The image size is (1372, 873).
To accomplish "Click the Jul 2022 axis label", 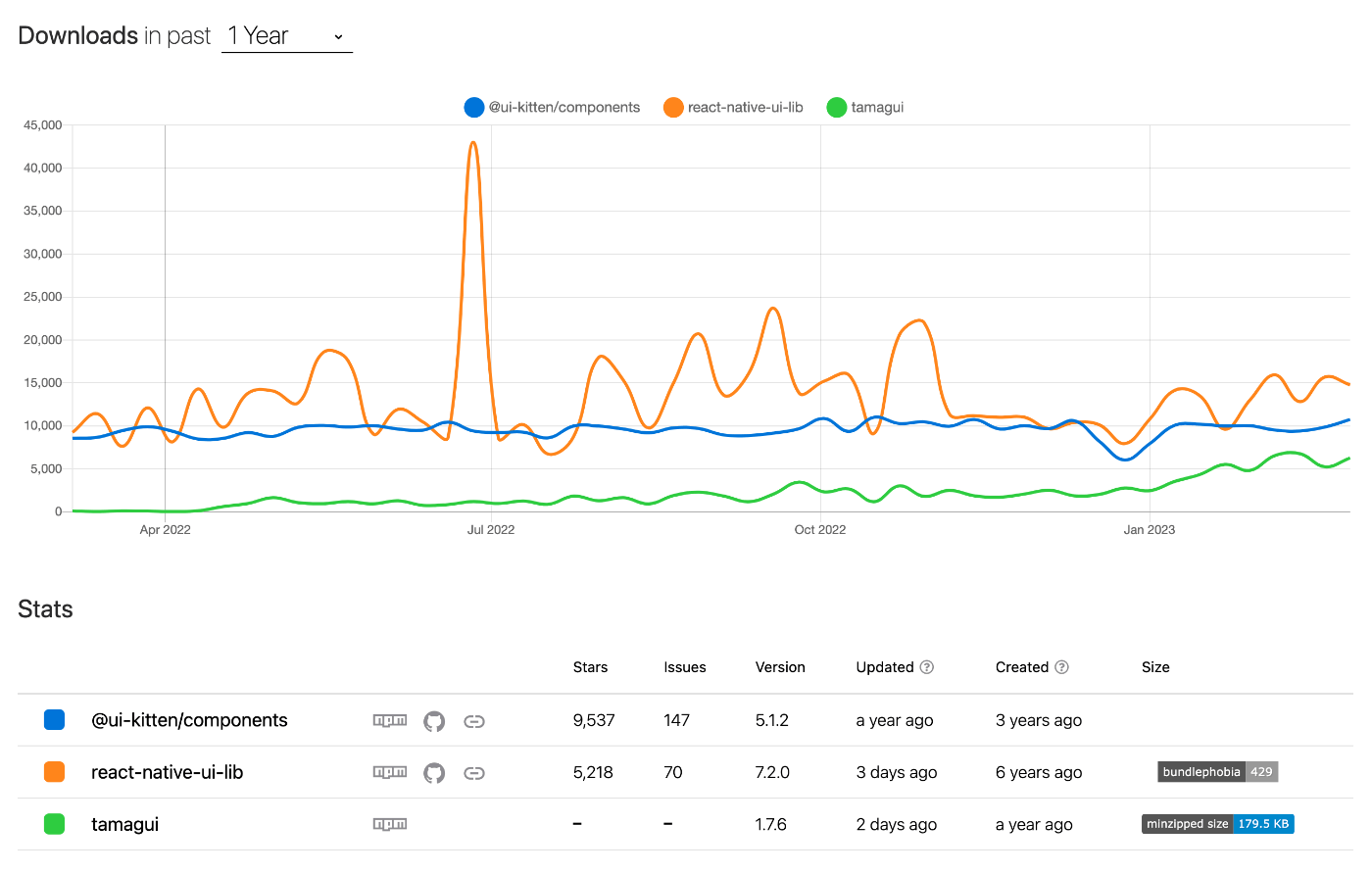I will tap(491, 530).
